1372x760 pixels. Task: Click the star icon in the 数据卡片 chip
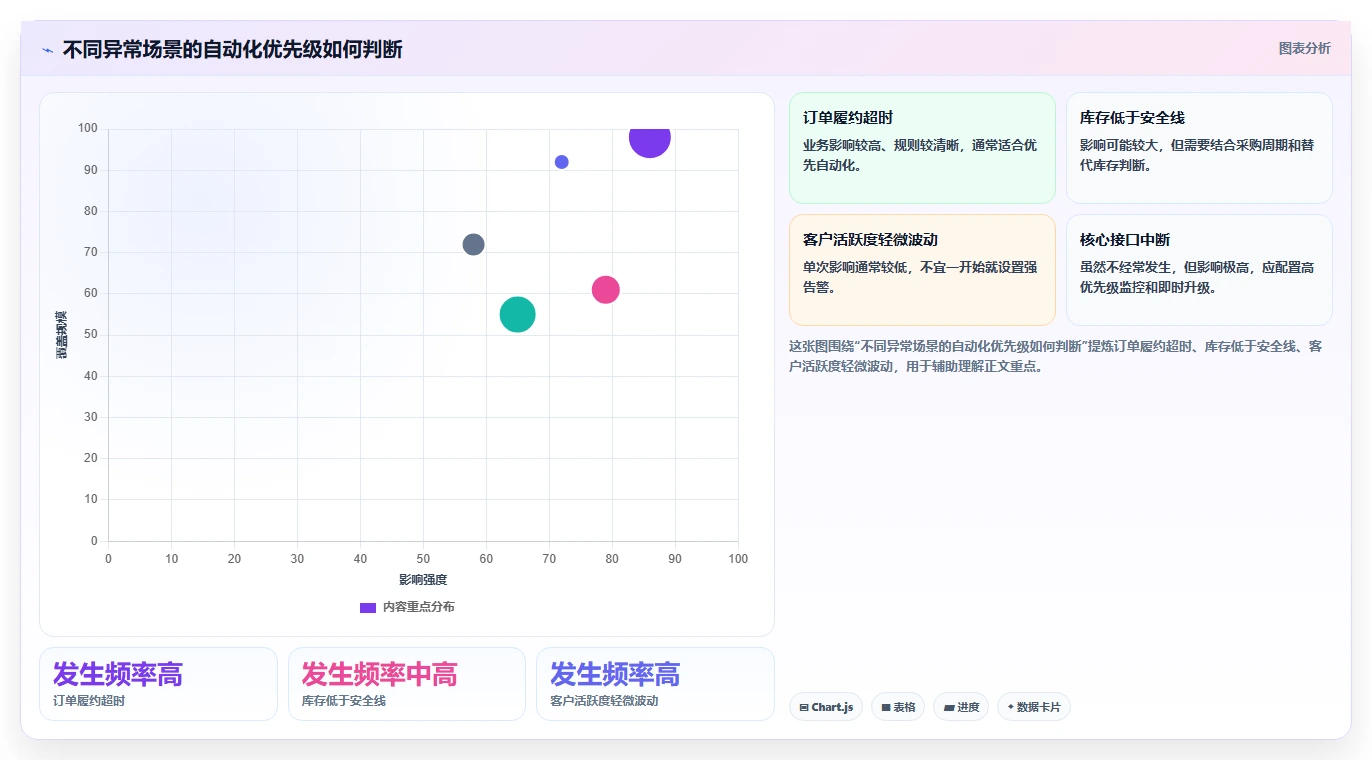tap(1010, 707)
